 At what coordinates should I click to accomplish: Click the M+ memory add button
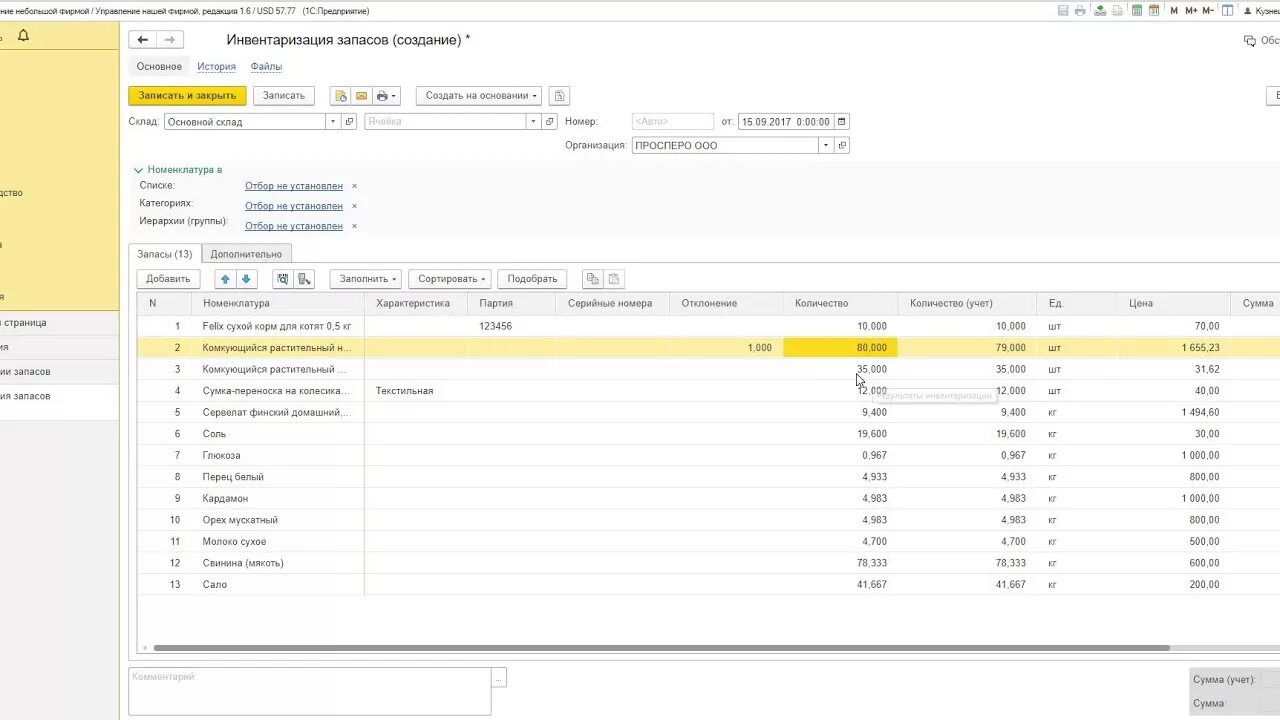tap(1190, 11)
